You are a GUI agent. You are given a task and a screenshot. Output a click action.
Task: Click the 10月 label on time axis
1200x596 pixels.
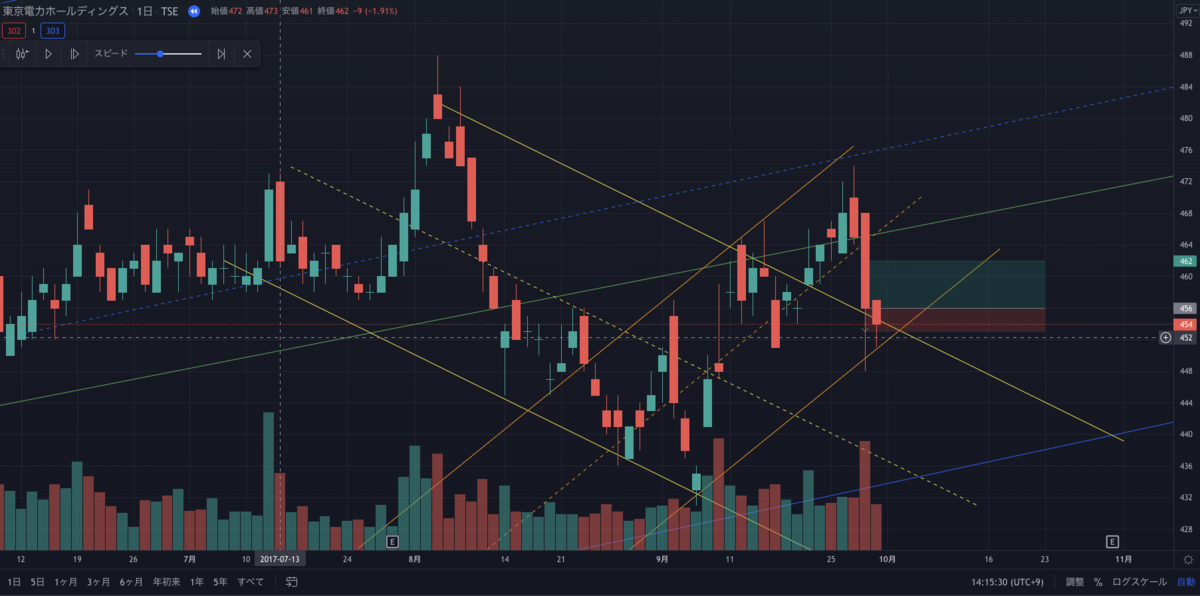pos(887,560)
